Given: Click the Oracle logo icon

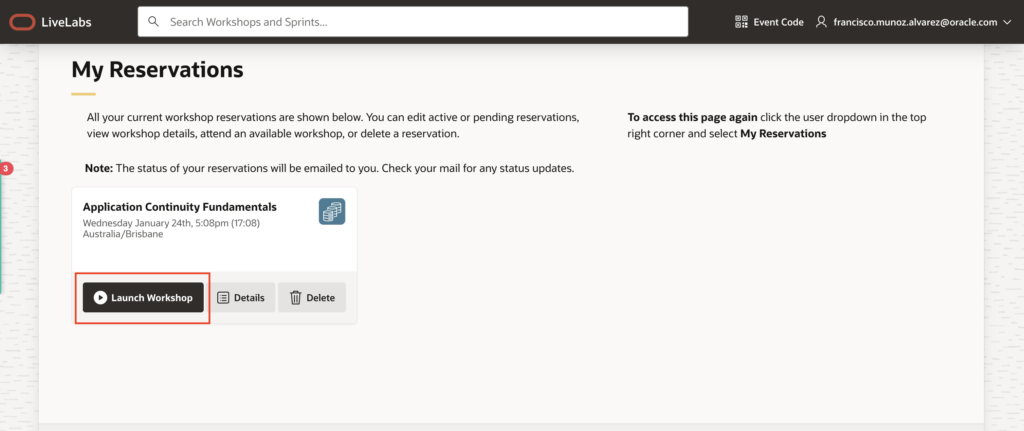Looking at the screenshot, I should pos(22,22).
